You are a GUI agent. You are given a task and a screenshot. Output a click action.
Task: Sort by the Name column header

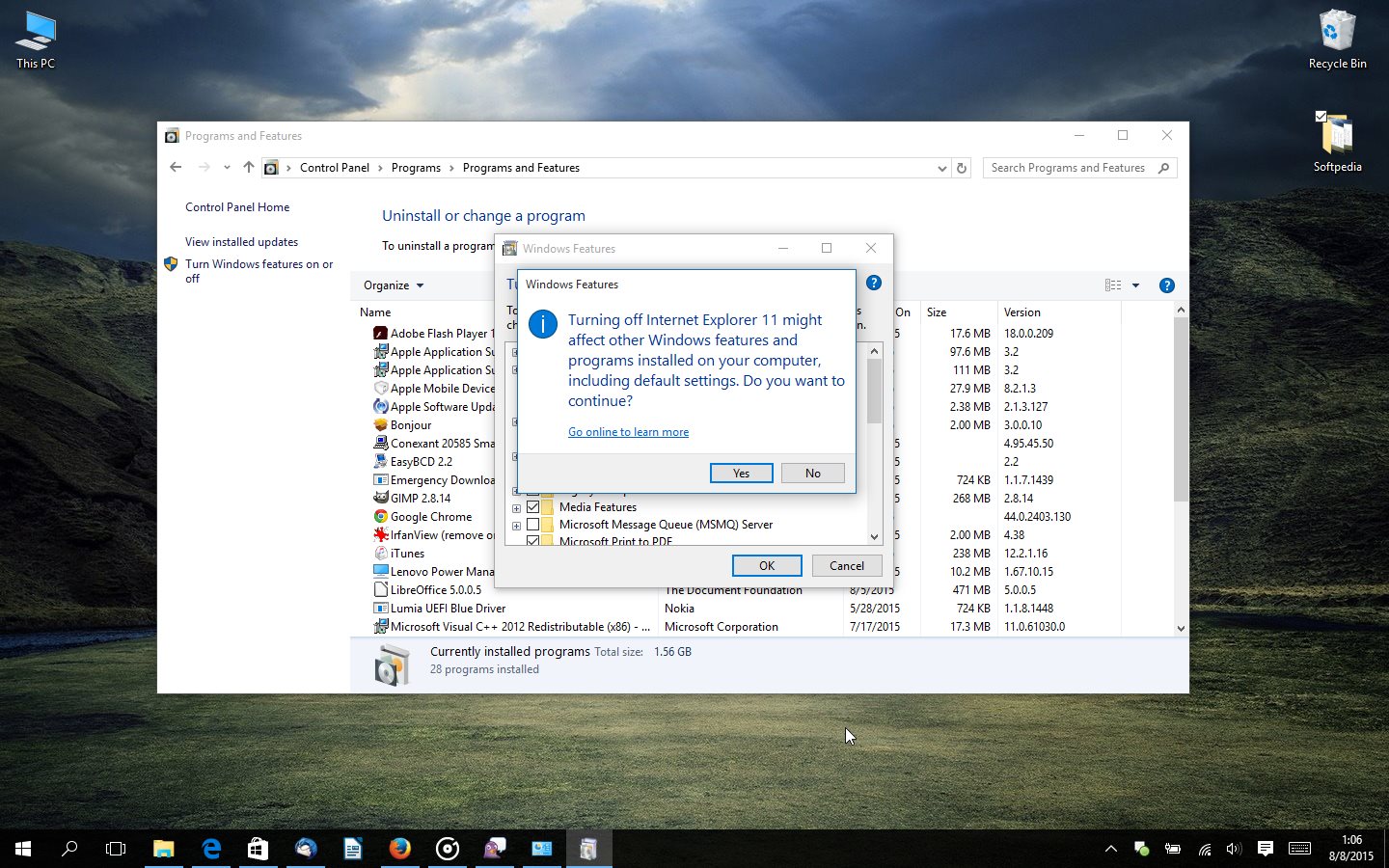tap(375, 312)
